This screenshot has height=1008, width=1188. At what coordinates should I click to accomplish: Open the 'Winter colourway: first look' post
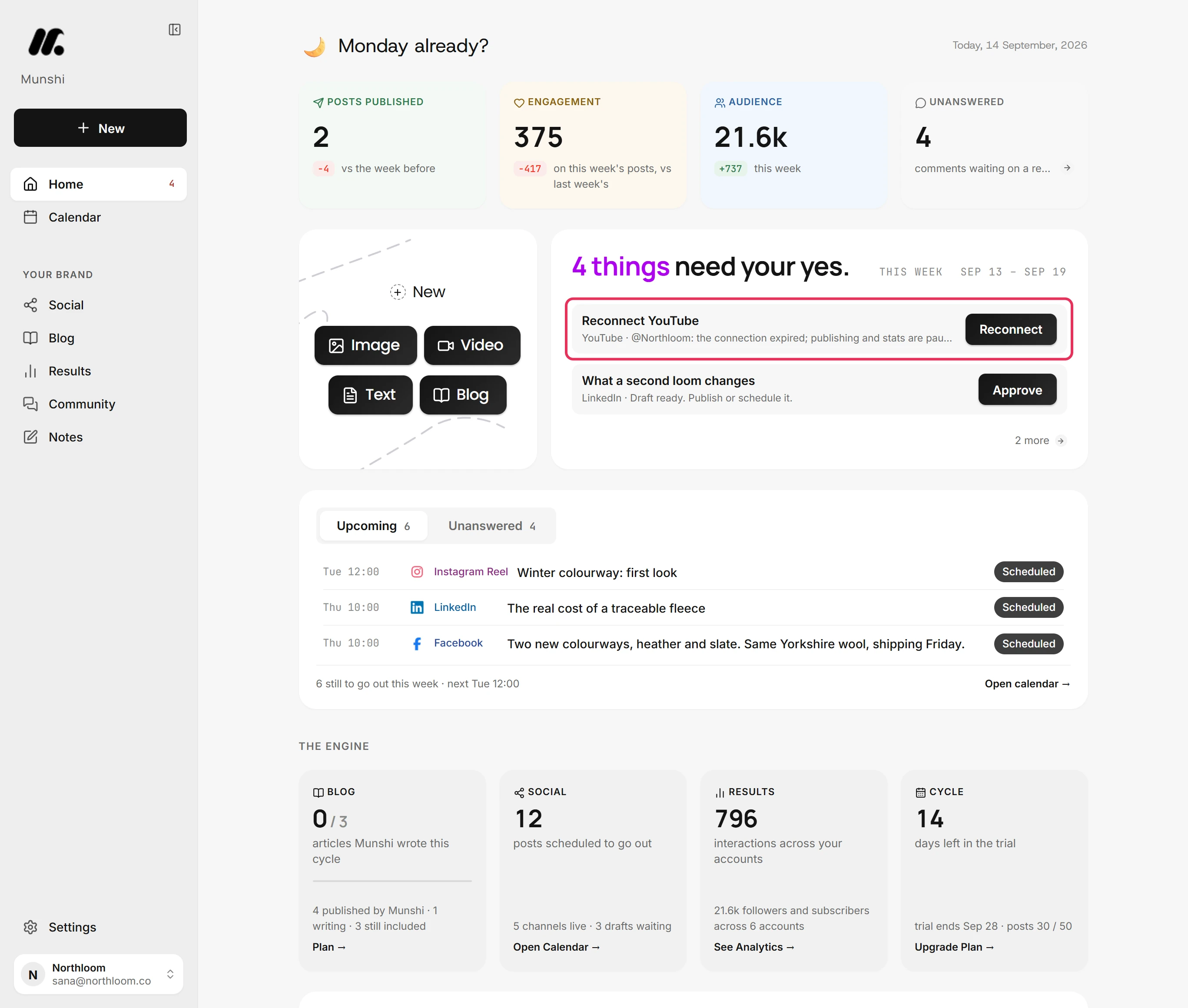597,573
